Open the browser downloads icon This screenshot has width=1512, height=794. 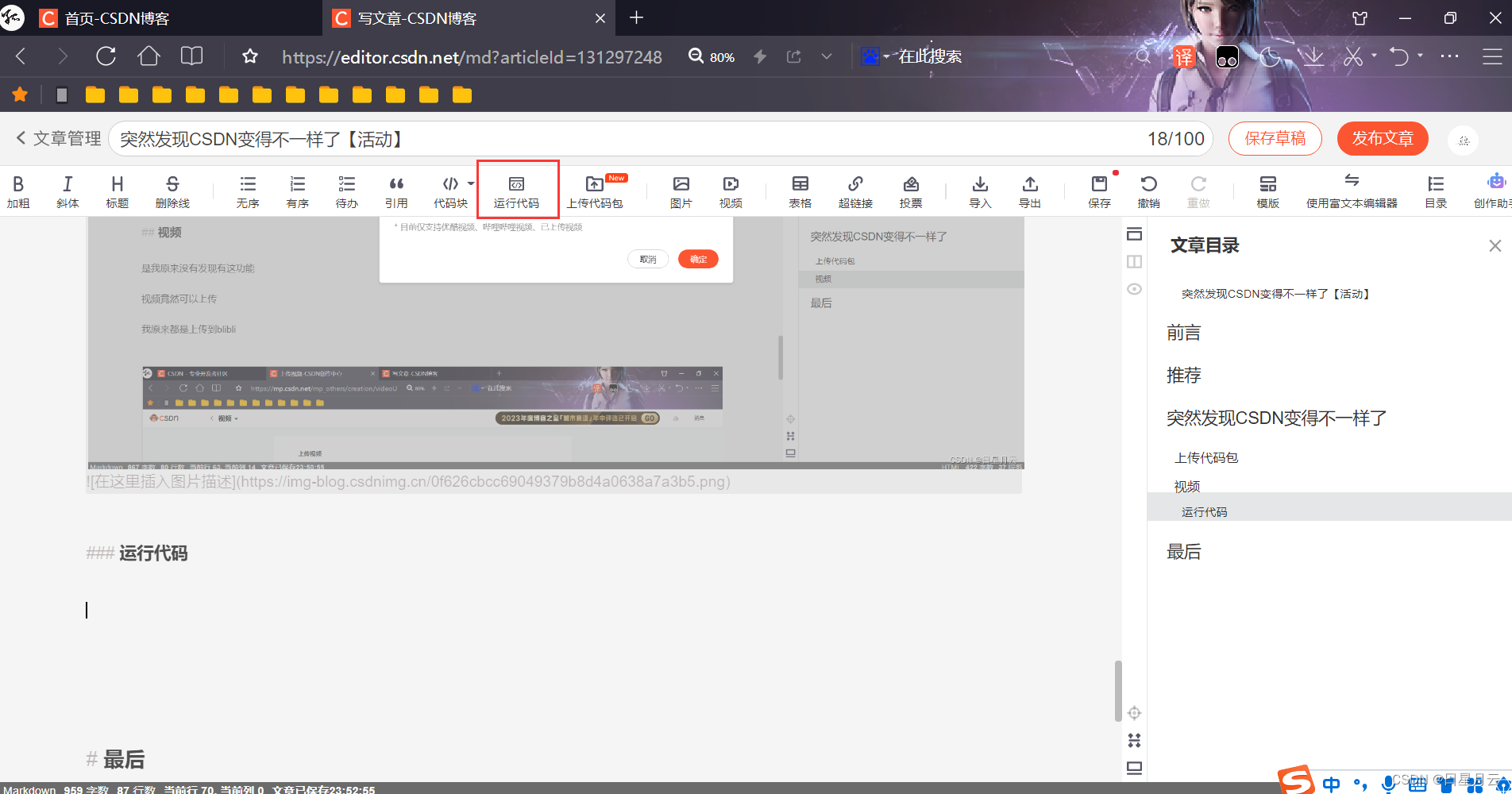1313,56
